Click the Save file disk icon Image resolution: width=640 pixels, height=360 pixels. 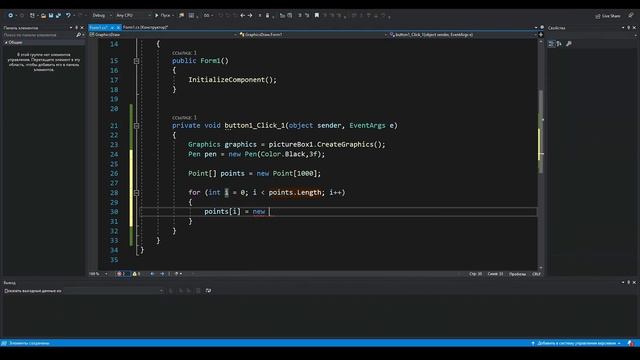(x=51, y=16)
